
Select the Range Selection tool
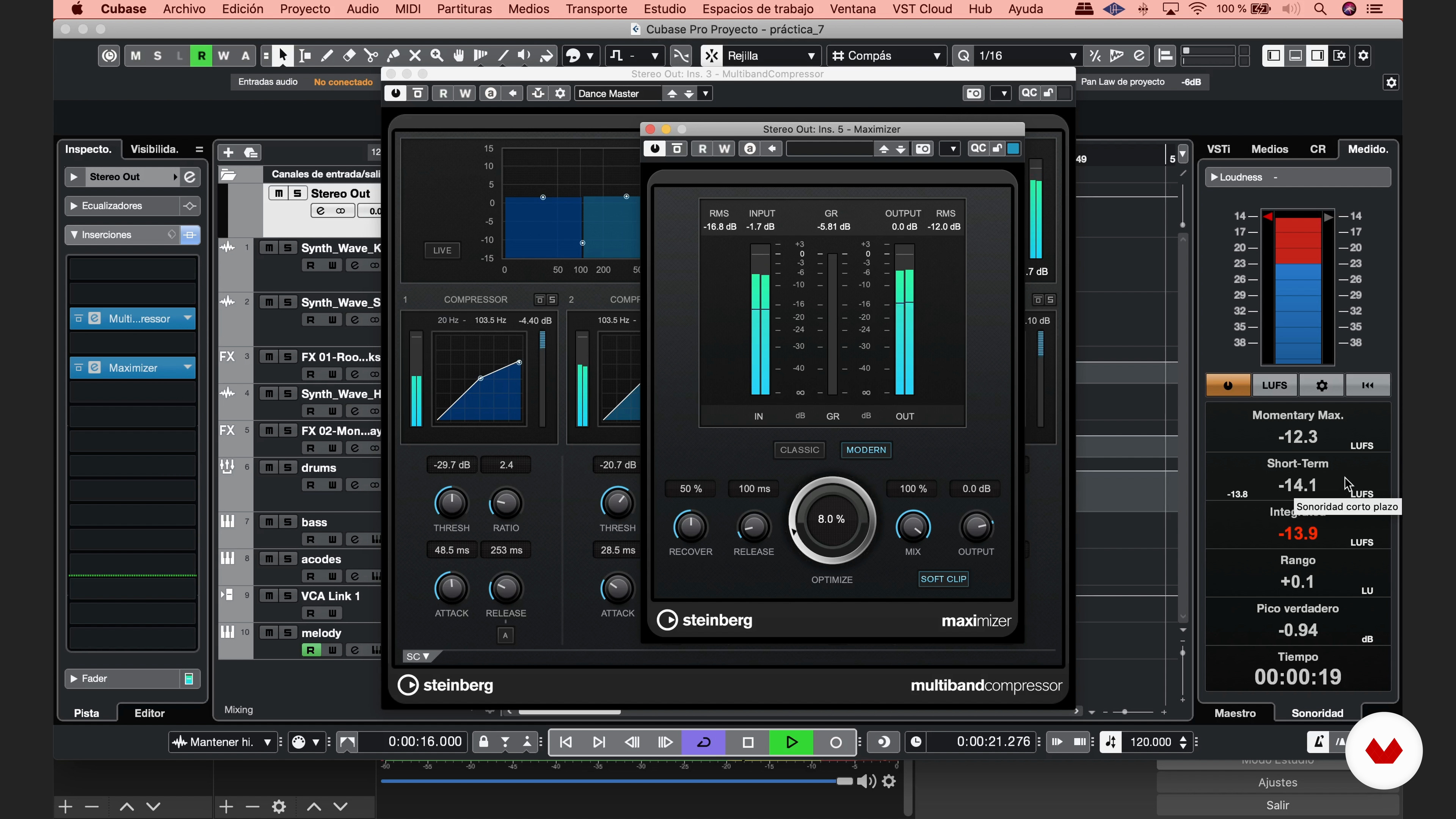coord(305,55)
